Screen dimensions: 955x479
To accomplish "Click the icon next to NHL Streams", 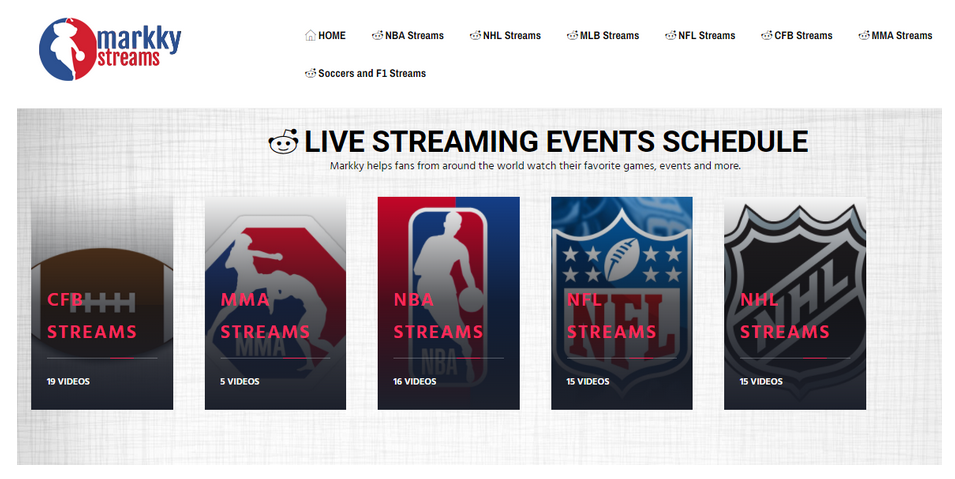I will (475, 36).
